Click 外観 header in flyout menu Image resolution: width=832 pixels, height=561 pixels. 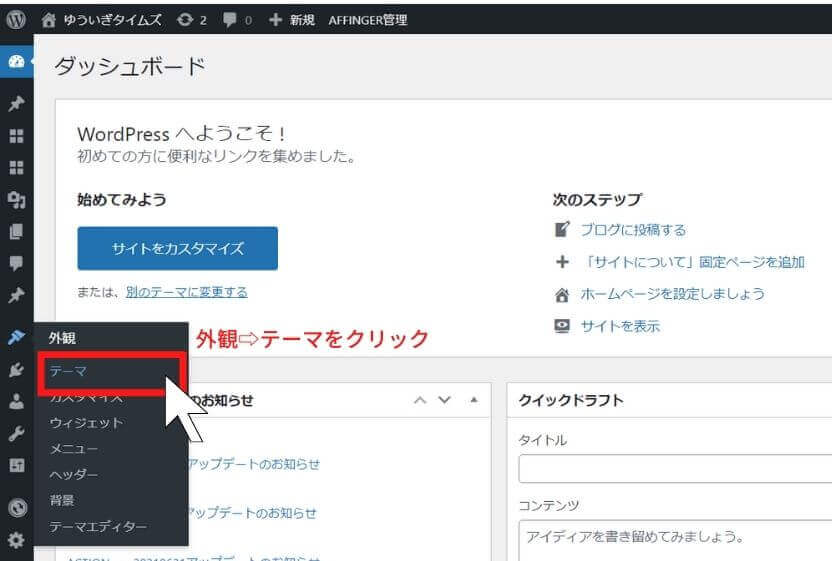coord(62,338)
